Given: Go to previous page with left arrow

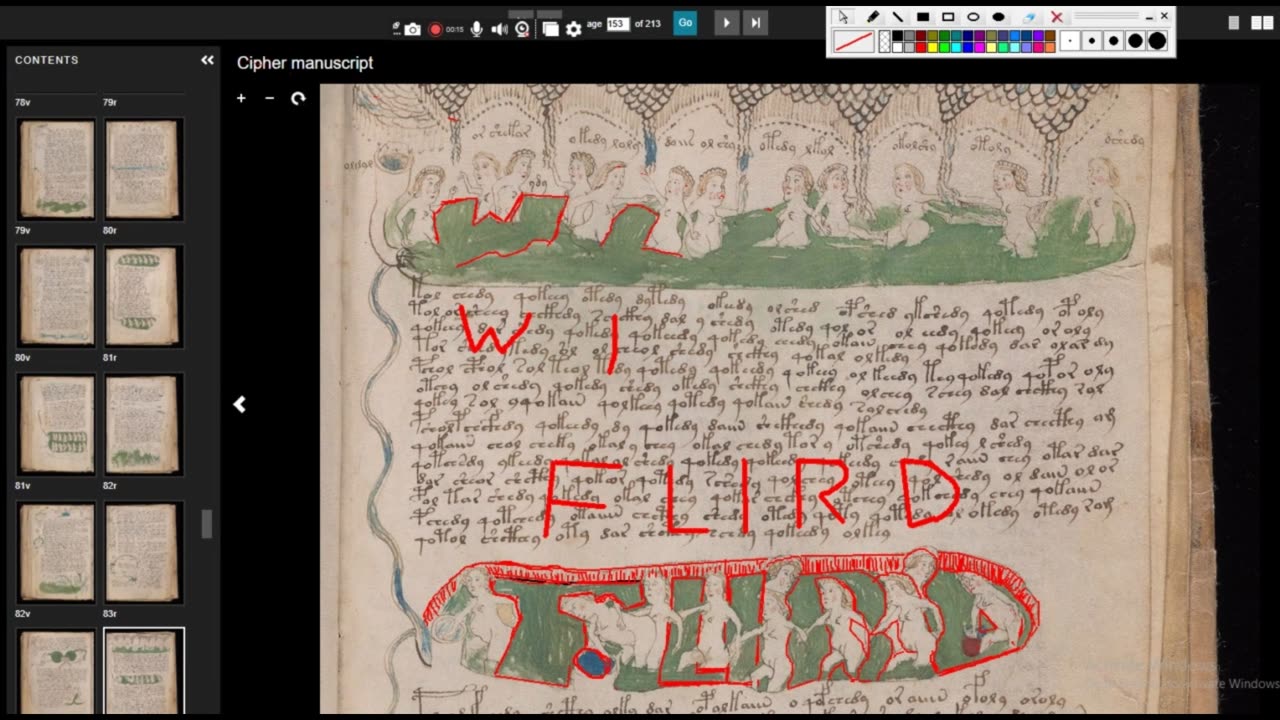Looking at the screenshot, I should coord(239,404).
